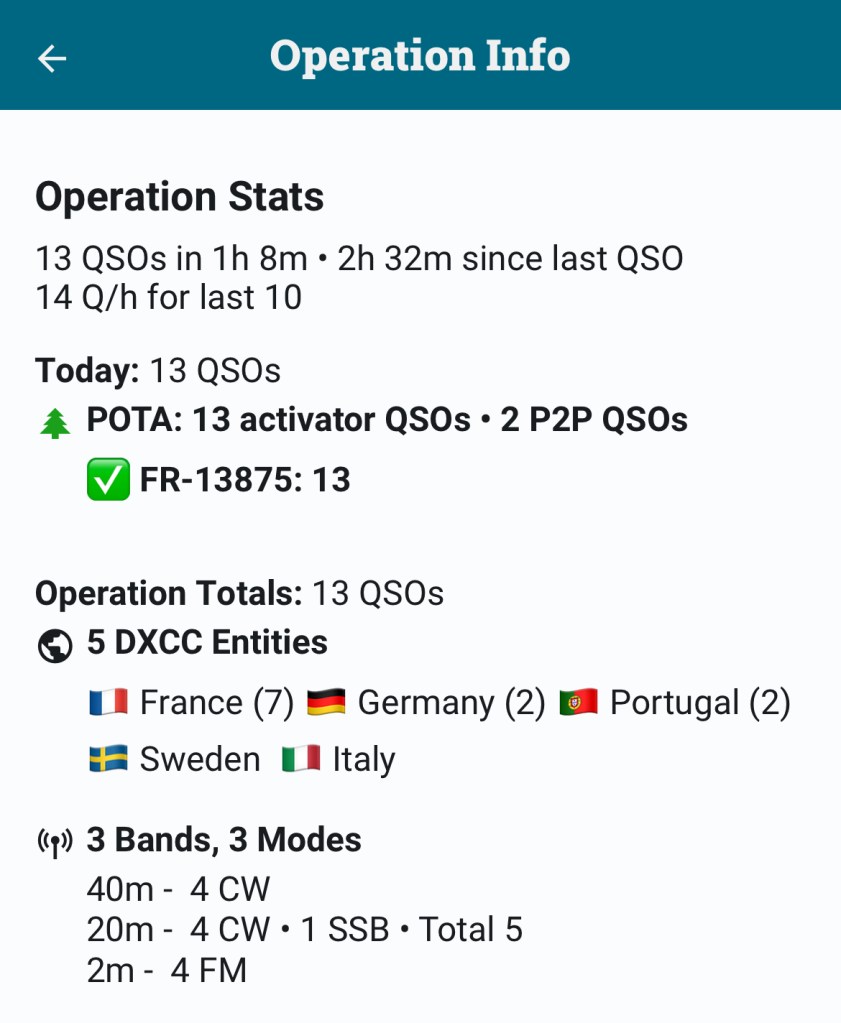Screen dimensions: 841x1023
Task: Click the green POTA tree icon
Action: click(55, 423)
